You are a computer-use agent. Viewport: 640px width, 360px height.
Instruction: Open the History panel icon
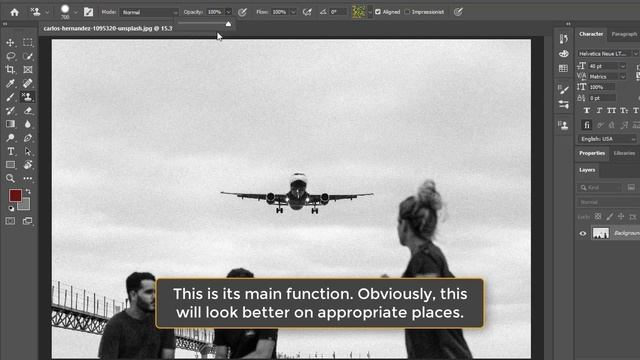[564, 39]
